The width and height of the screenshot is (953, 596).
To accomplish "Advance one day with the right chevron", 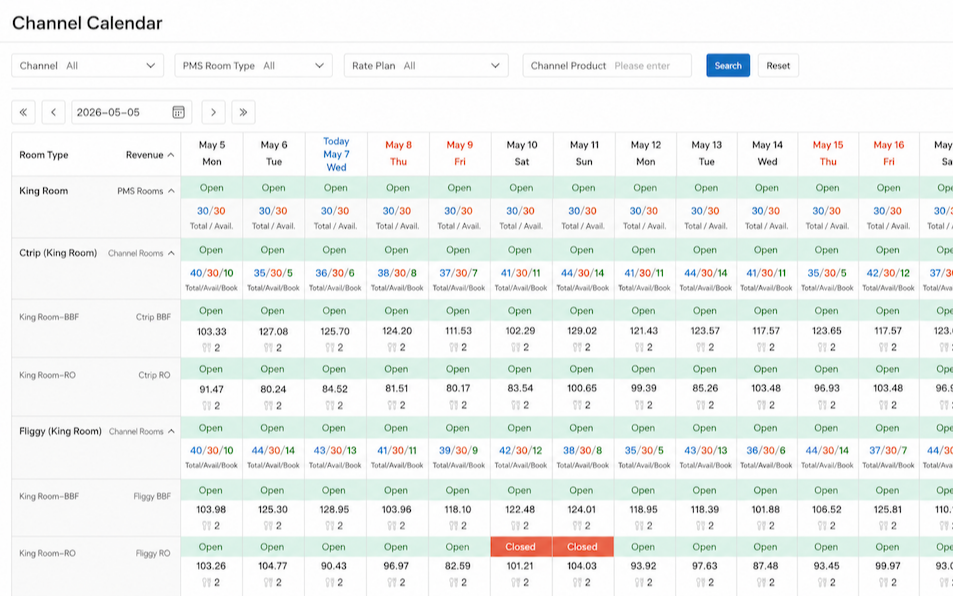I will 213,112.
